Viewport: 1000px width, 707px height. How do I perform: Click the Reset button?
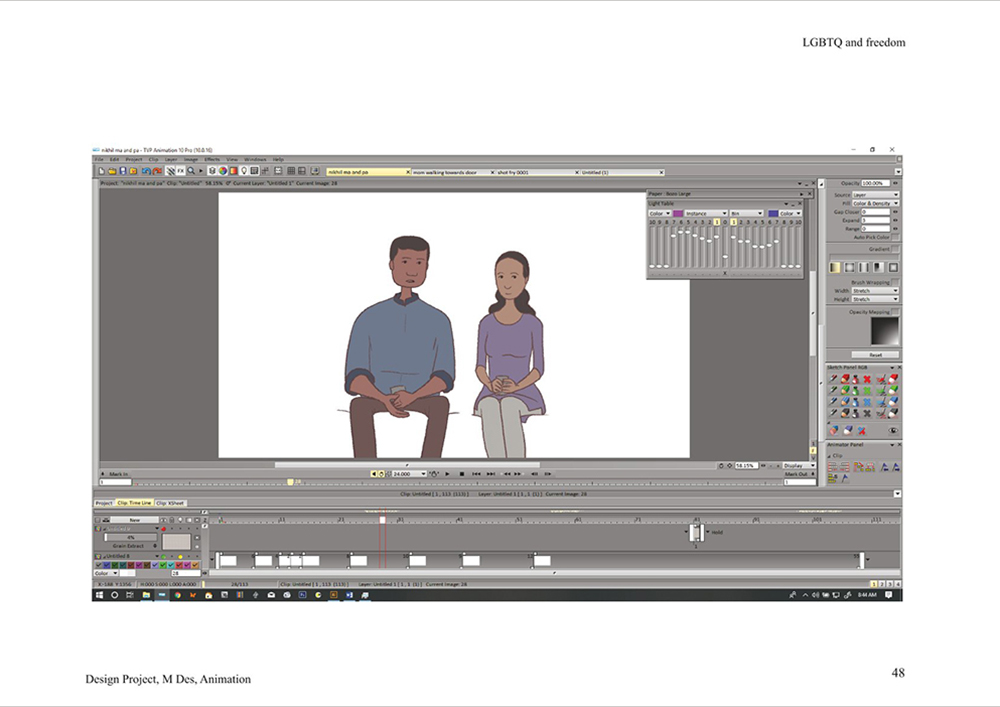[875, 354]
